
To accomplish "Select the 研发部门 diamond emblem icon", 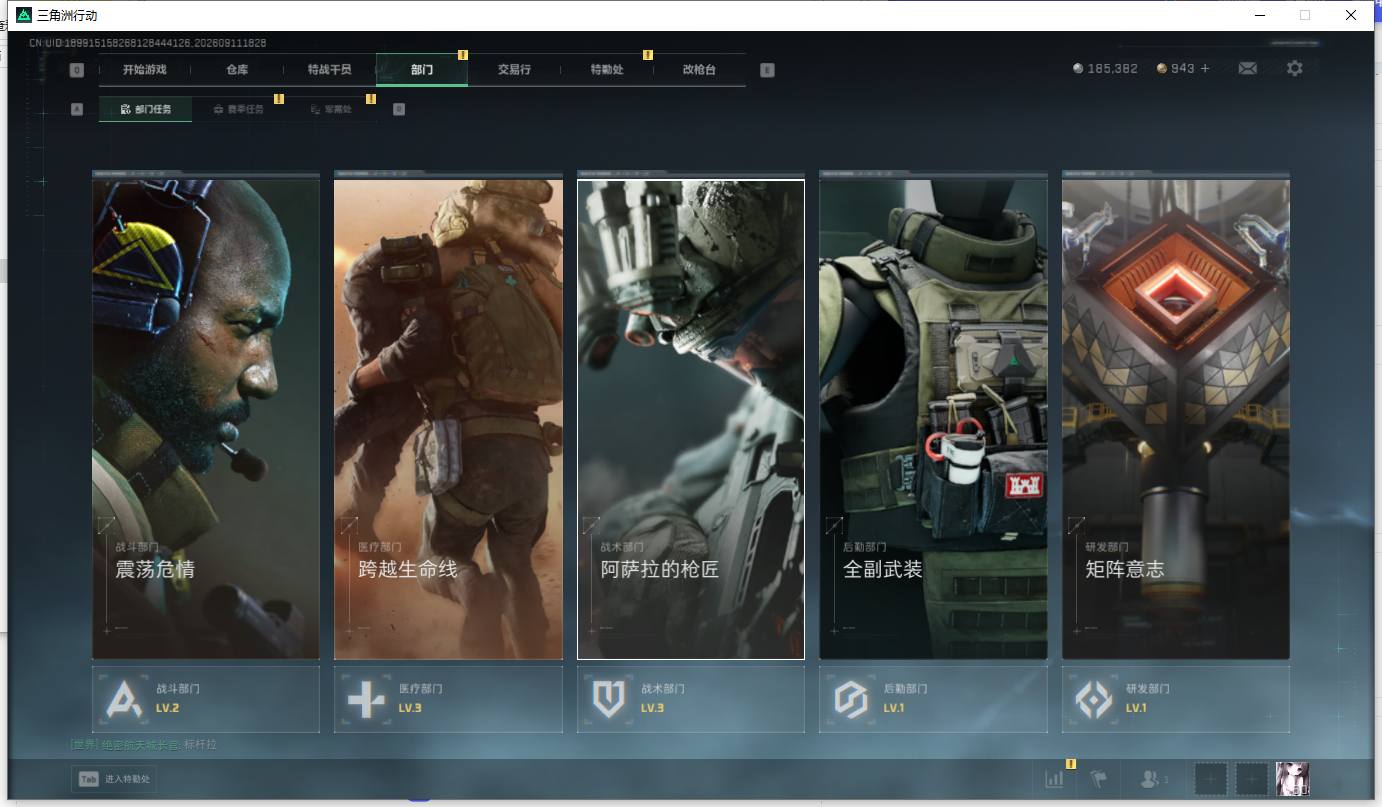I will point(1093,699).
